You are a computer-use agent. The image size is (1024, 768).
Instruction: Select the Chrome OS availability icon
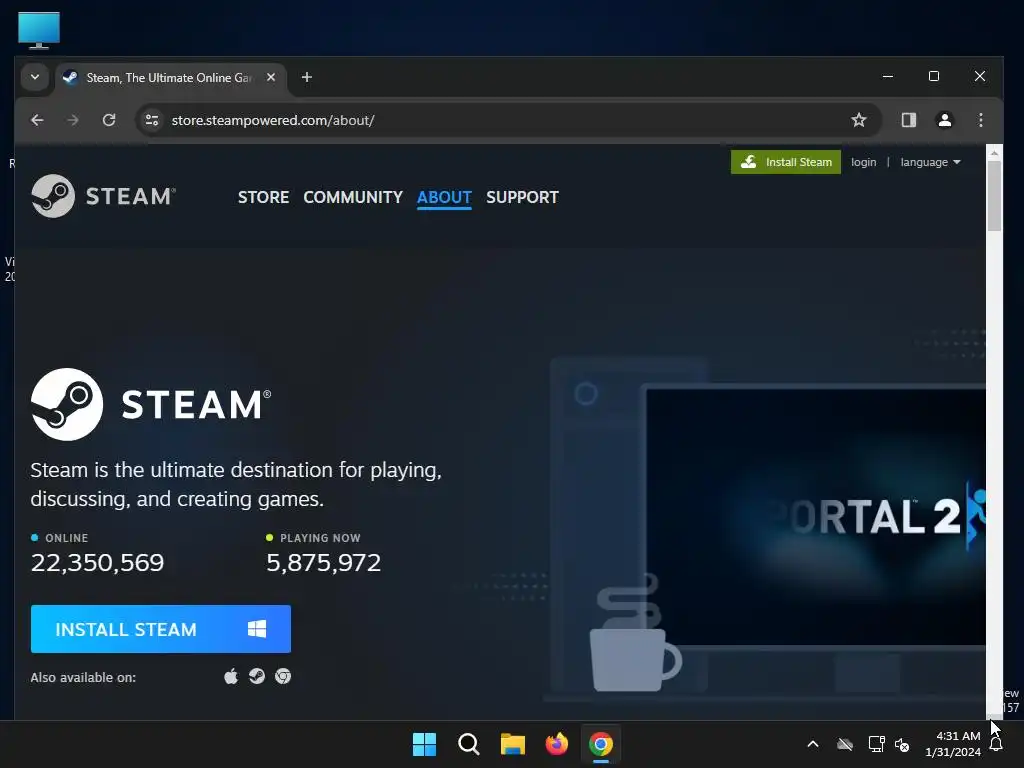(x=283, y=677)
